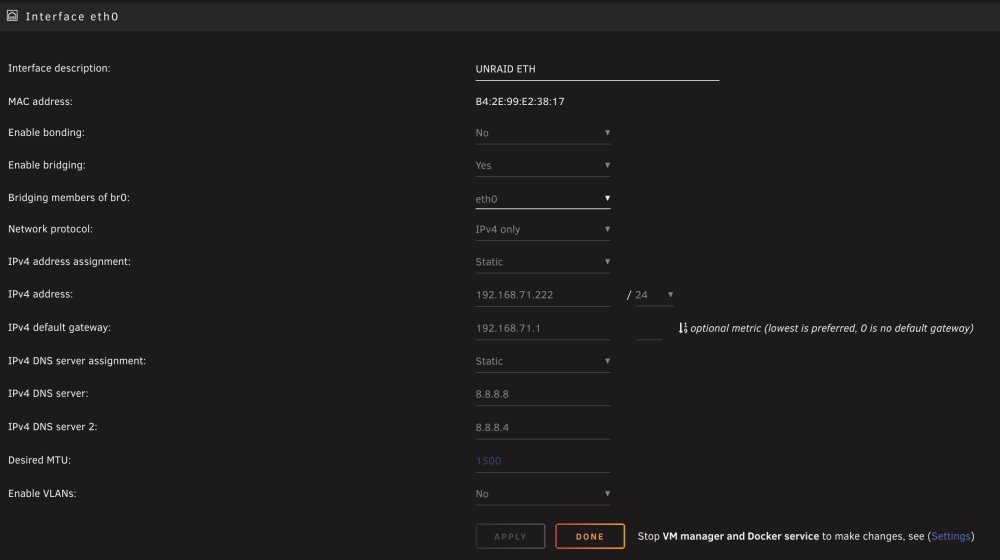This screenshot has width=1000, height=560.
Task: Click the Desired MTU field
Action: 543,461
